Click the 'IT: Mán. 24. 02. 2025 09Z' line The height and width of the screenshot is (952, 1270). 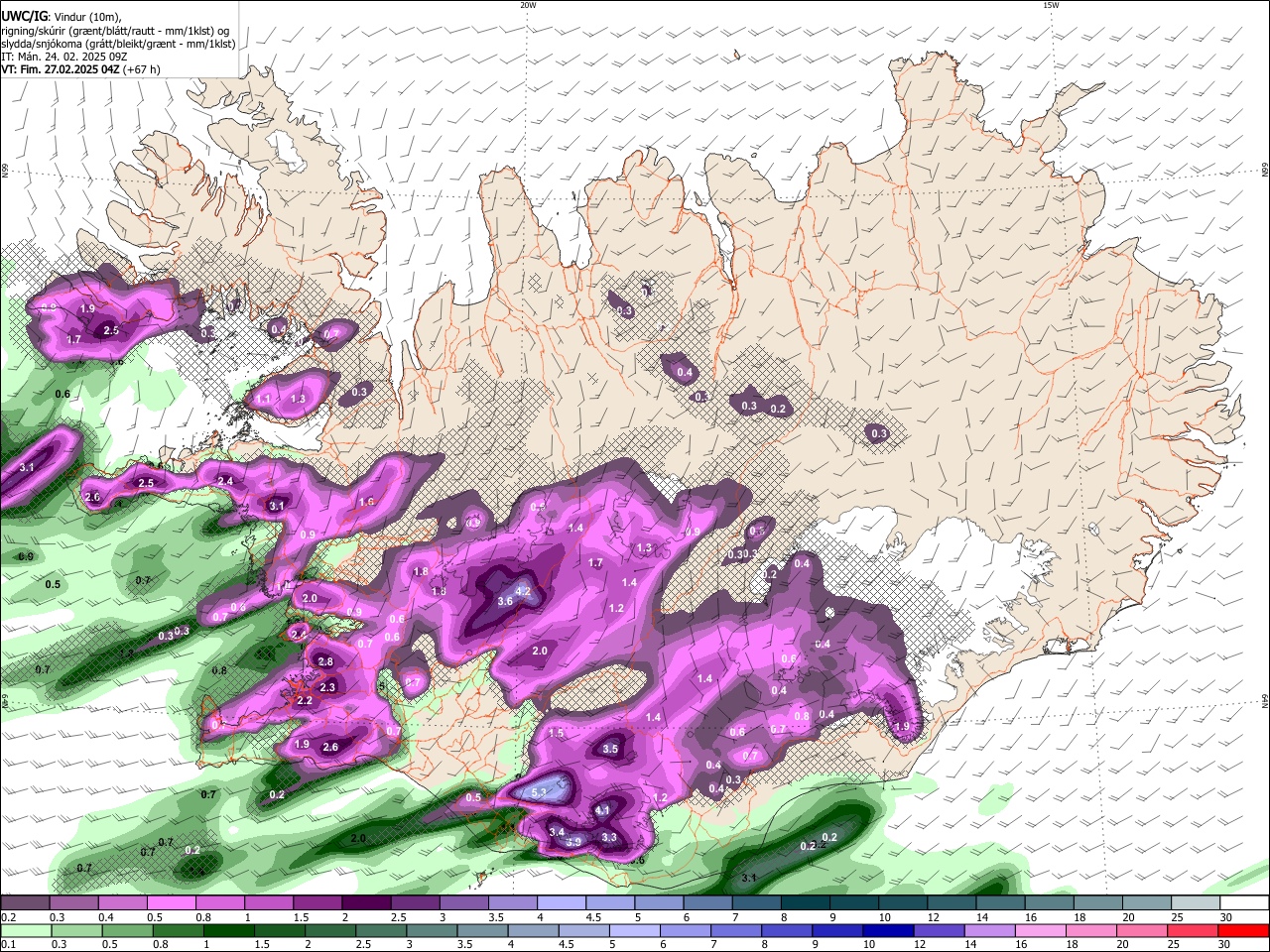click(63, 57)
